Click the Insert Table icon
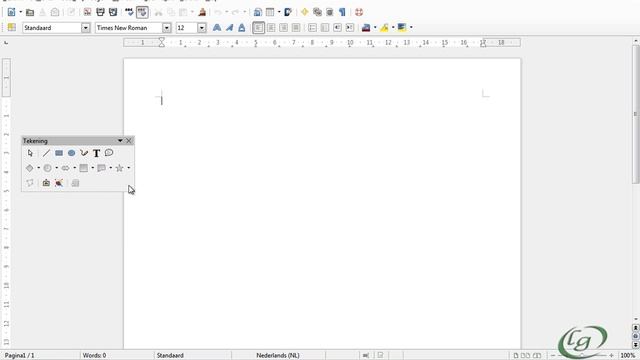 [270, 12]
